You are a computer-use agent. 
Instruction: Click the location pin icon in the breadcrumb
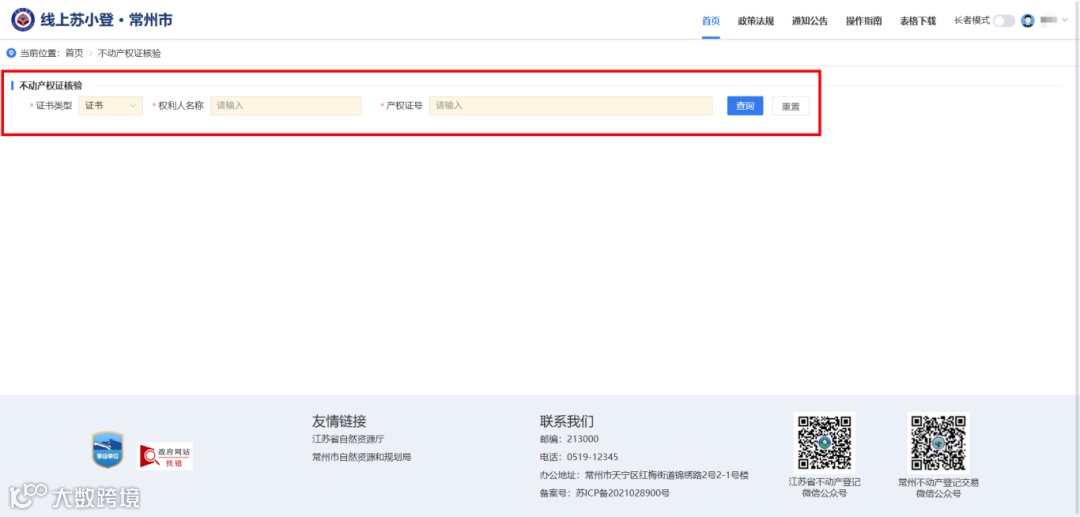click(11, 53)
